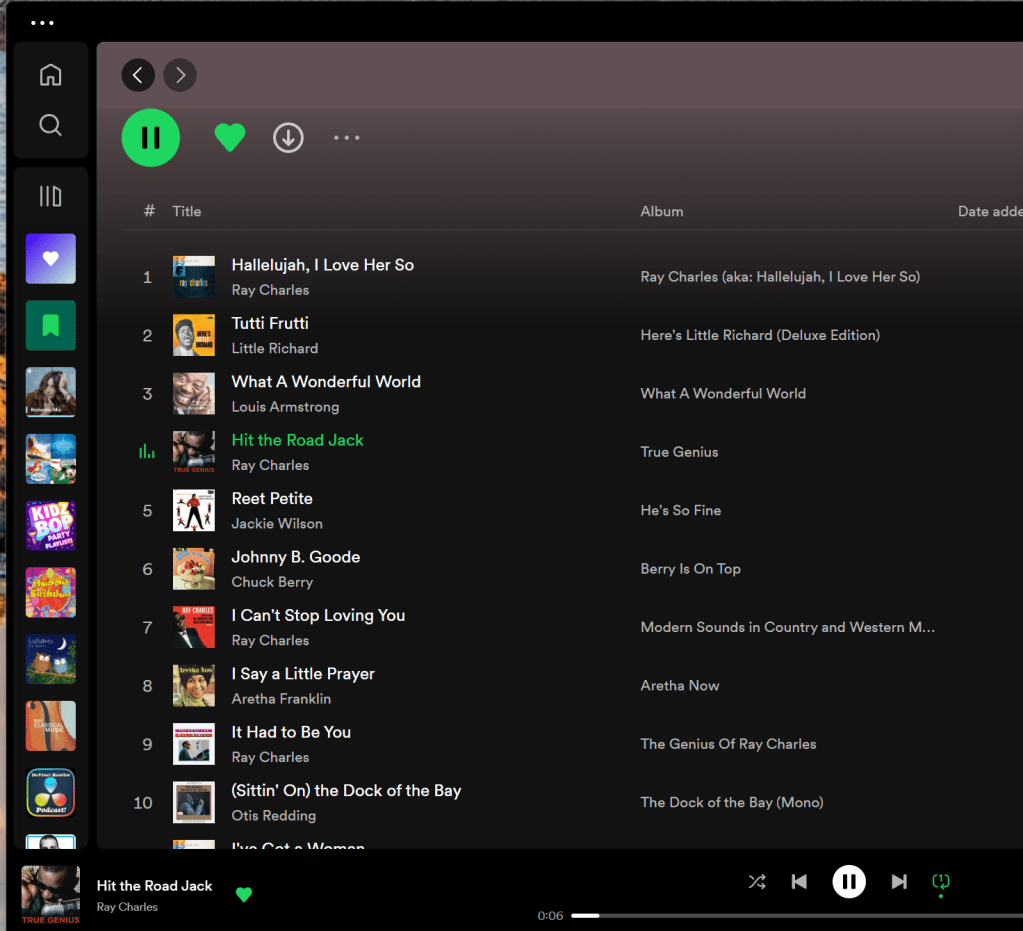1023x931 pixels.
Task: Select track Reet Petite
Action: (271, 498)
